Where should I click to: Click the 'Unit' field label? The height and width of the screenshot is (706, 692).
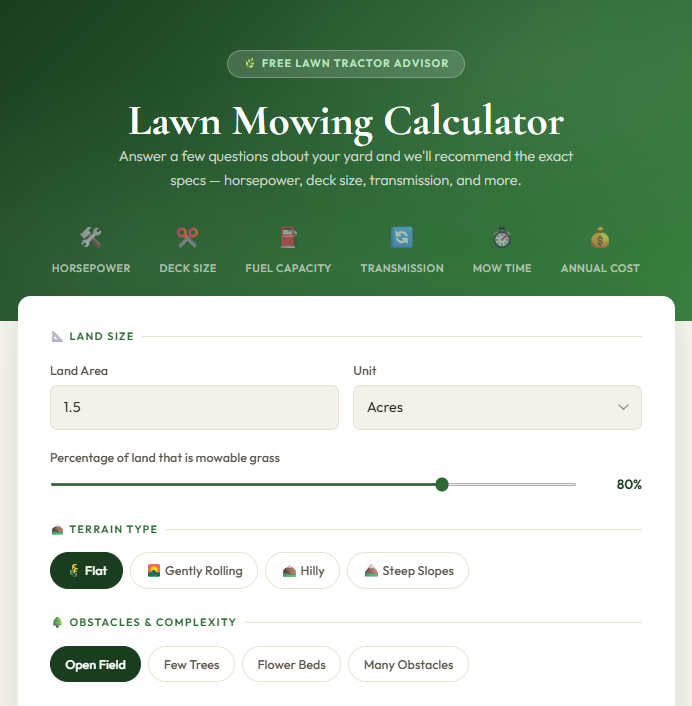pyautogui.click(x=365, y=371)
